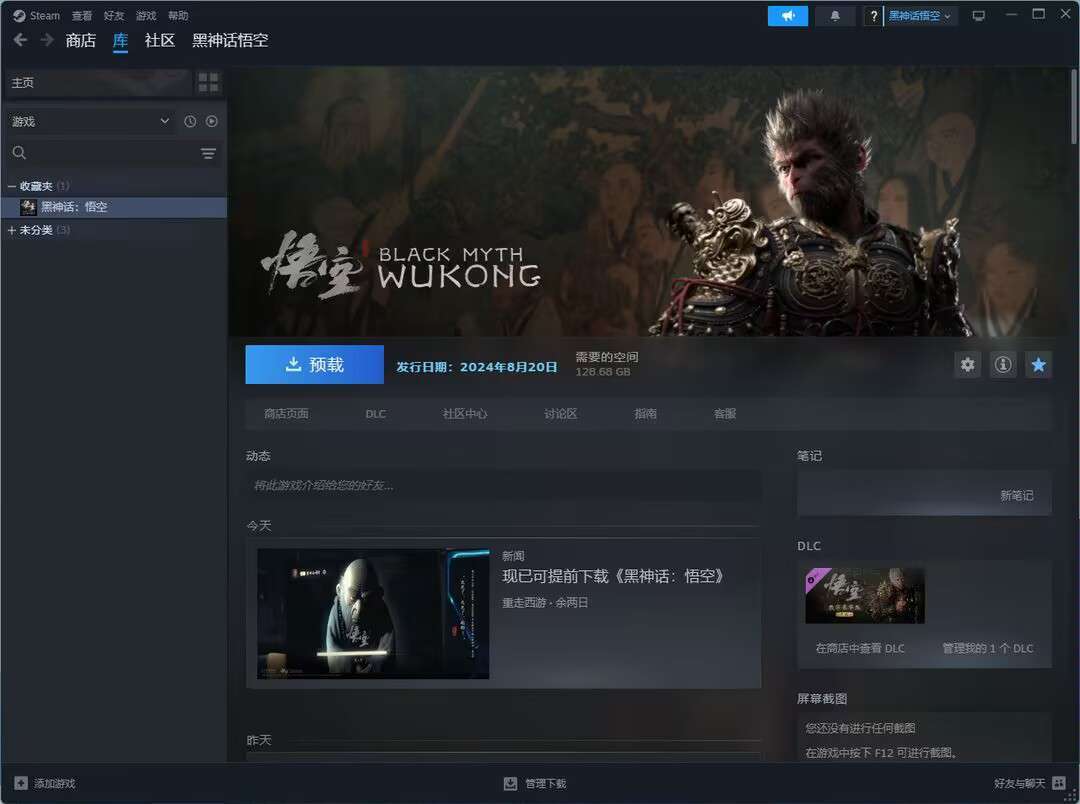Show game info icon
The height and width of the screenshot is (804, 1080).
[1003, 364]
